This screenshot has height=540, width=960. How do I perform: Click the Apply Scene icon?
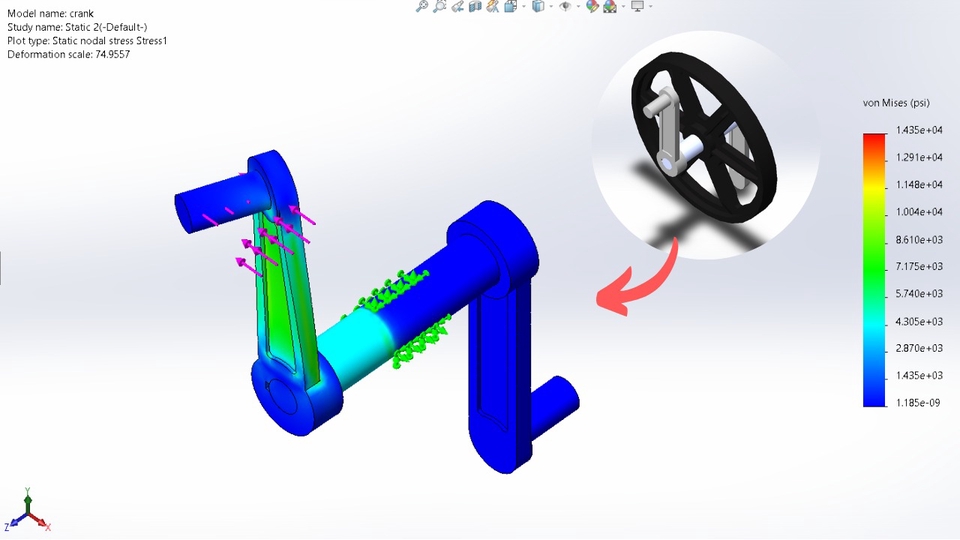point(610,6)
